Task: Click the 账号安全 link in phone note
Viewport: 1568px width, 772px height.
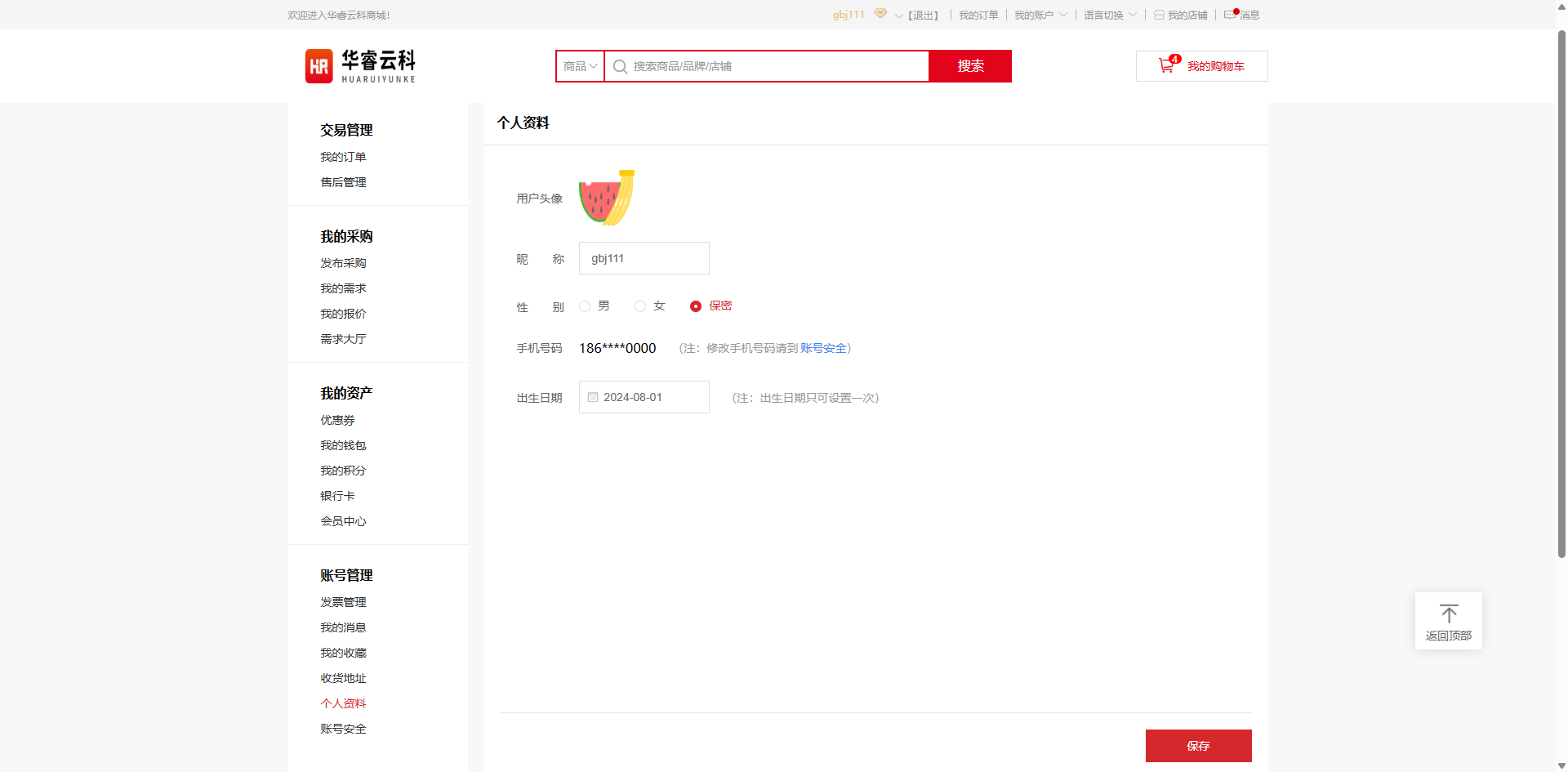Action: coord(823,348)
